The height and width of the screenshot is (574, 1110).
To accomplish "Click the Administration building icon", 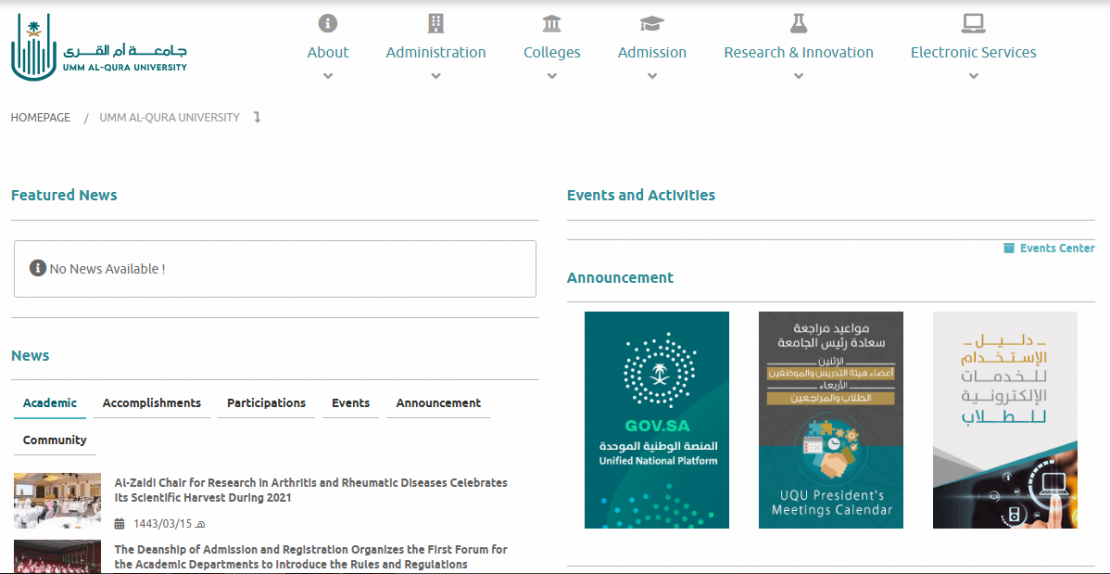I will point(435,23).
